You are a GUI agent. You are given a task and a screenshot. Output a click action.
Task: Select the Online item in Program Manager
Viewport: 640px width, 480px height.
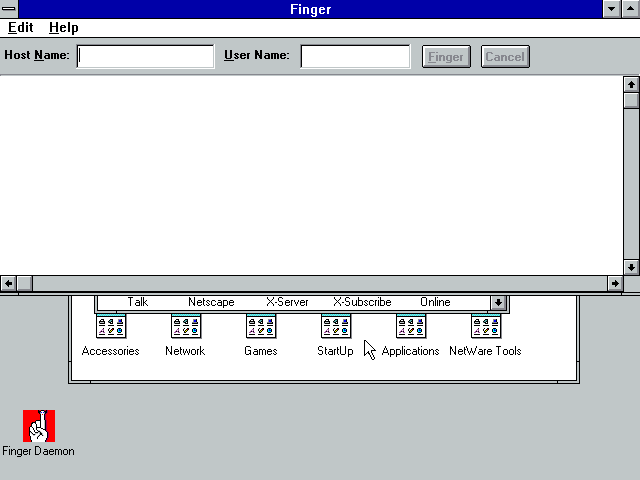coord(435,302)
